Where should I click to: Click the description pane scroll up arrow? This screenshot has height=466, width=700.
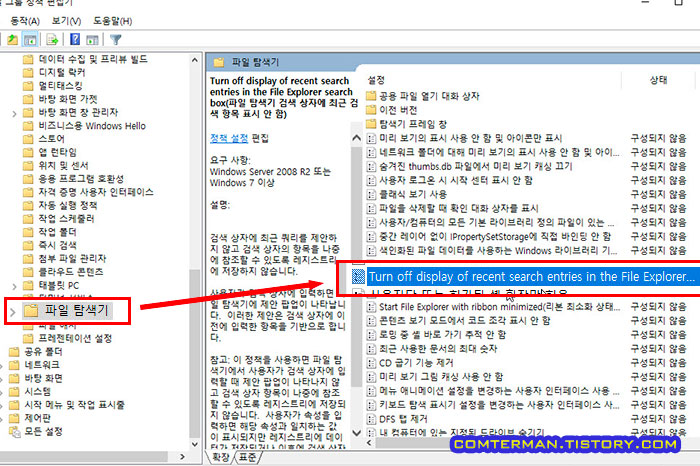356,138
